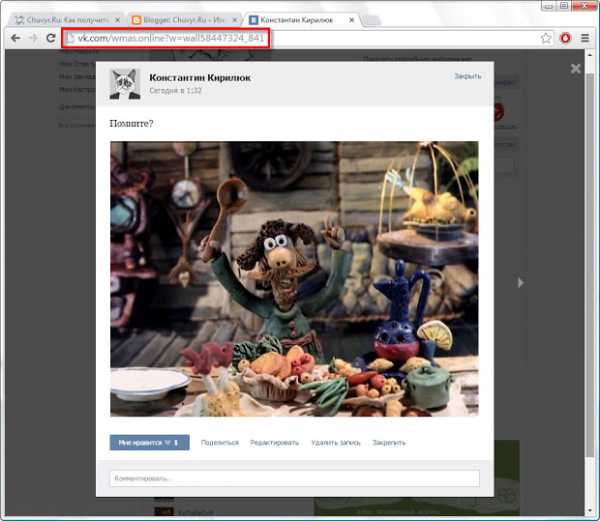Go to next post with right arrow

point(520,283)
